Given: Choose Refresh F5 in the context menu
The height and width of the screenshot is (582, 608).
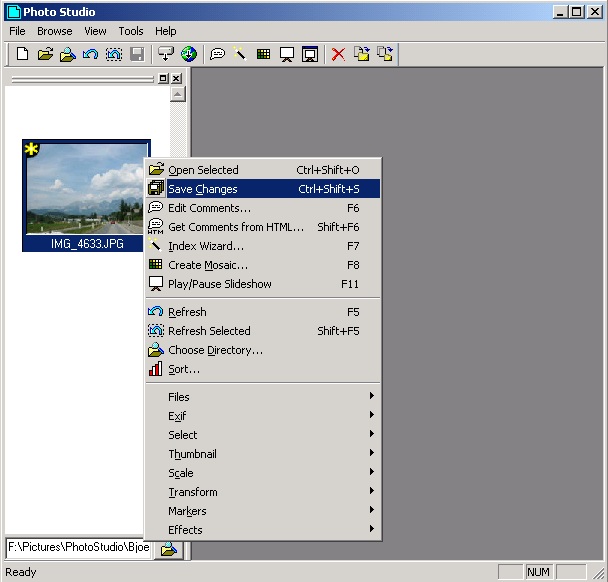Looking at the screenshot, I should click(263, 312).
